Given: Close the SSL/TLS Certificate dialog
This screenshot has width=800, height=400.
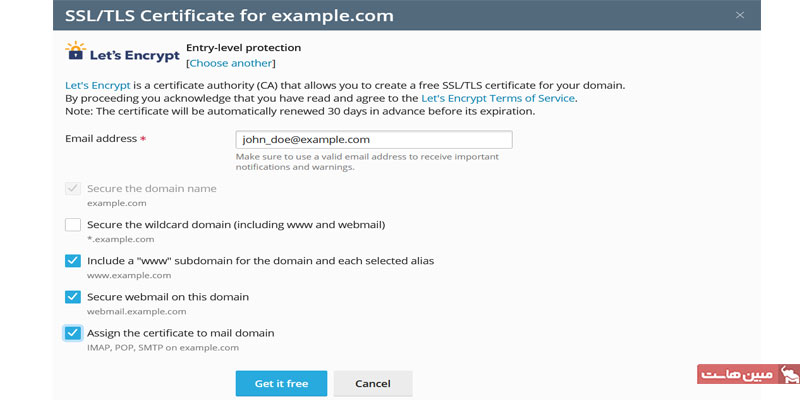Looking at the screenshot, I should (x=740, y=15).
